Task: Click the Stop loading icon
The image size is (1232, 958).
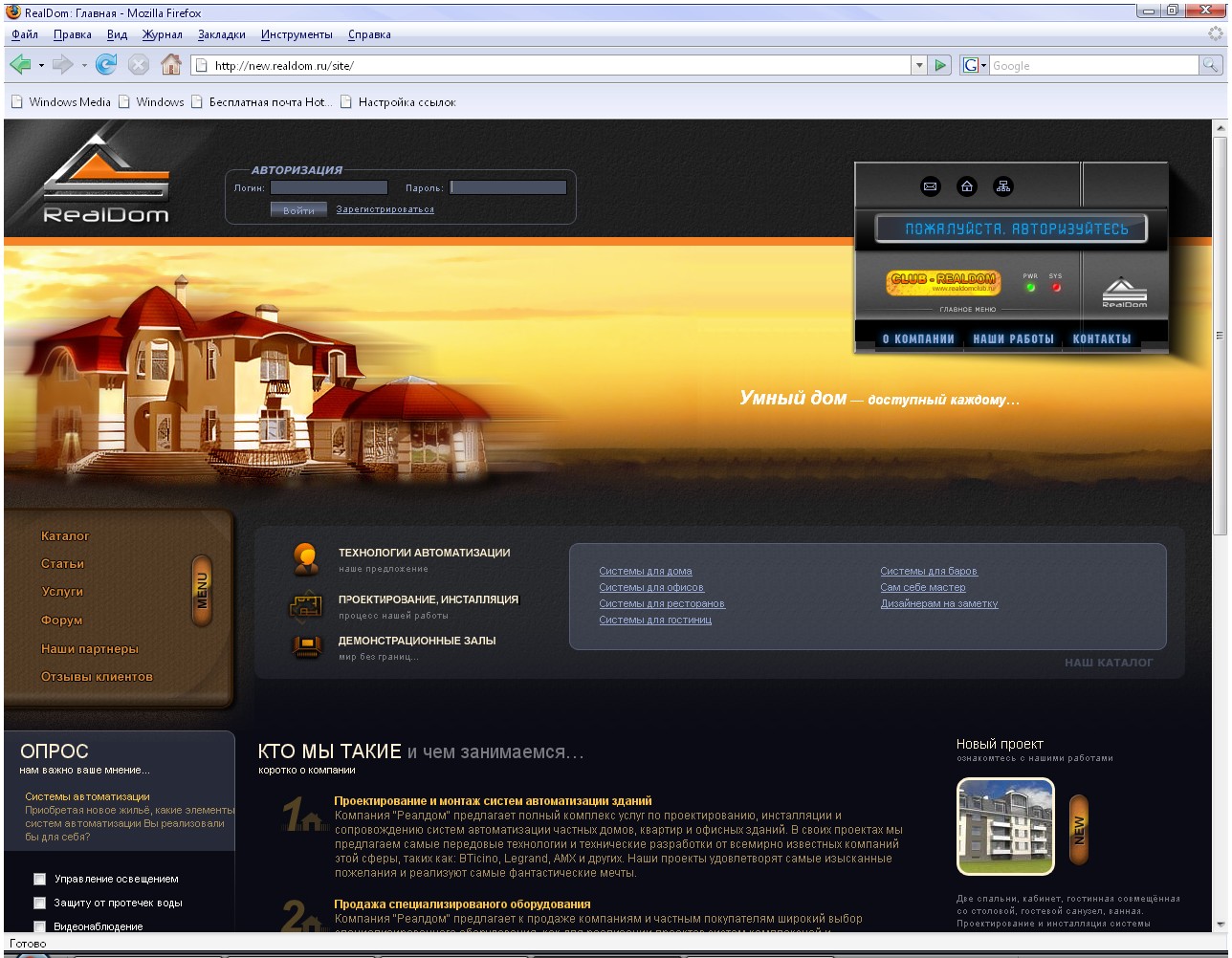Action: (x=139, y=65)
